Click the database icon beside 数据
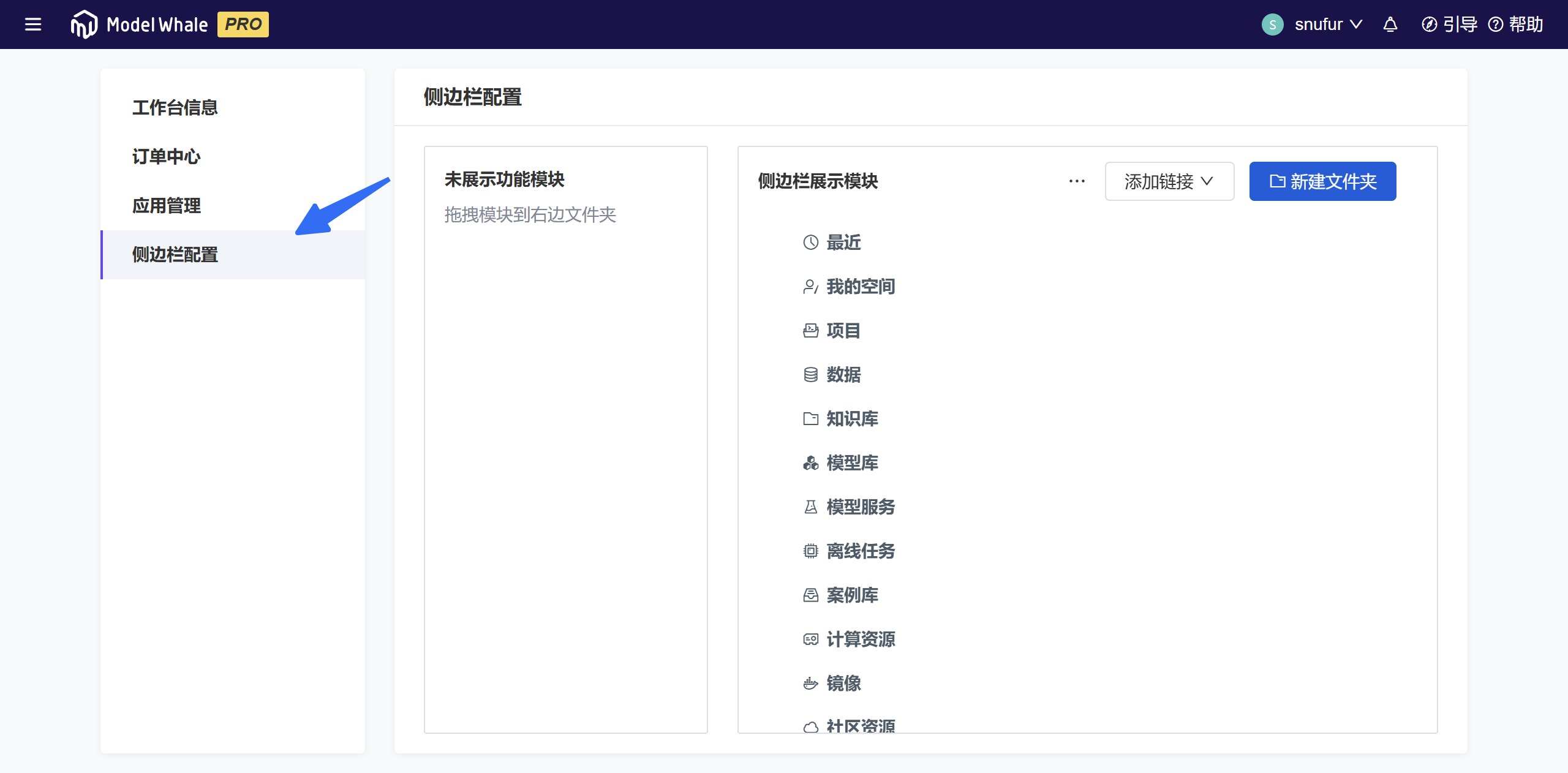Screen dimensions: 1568x773 click(810, 374)
